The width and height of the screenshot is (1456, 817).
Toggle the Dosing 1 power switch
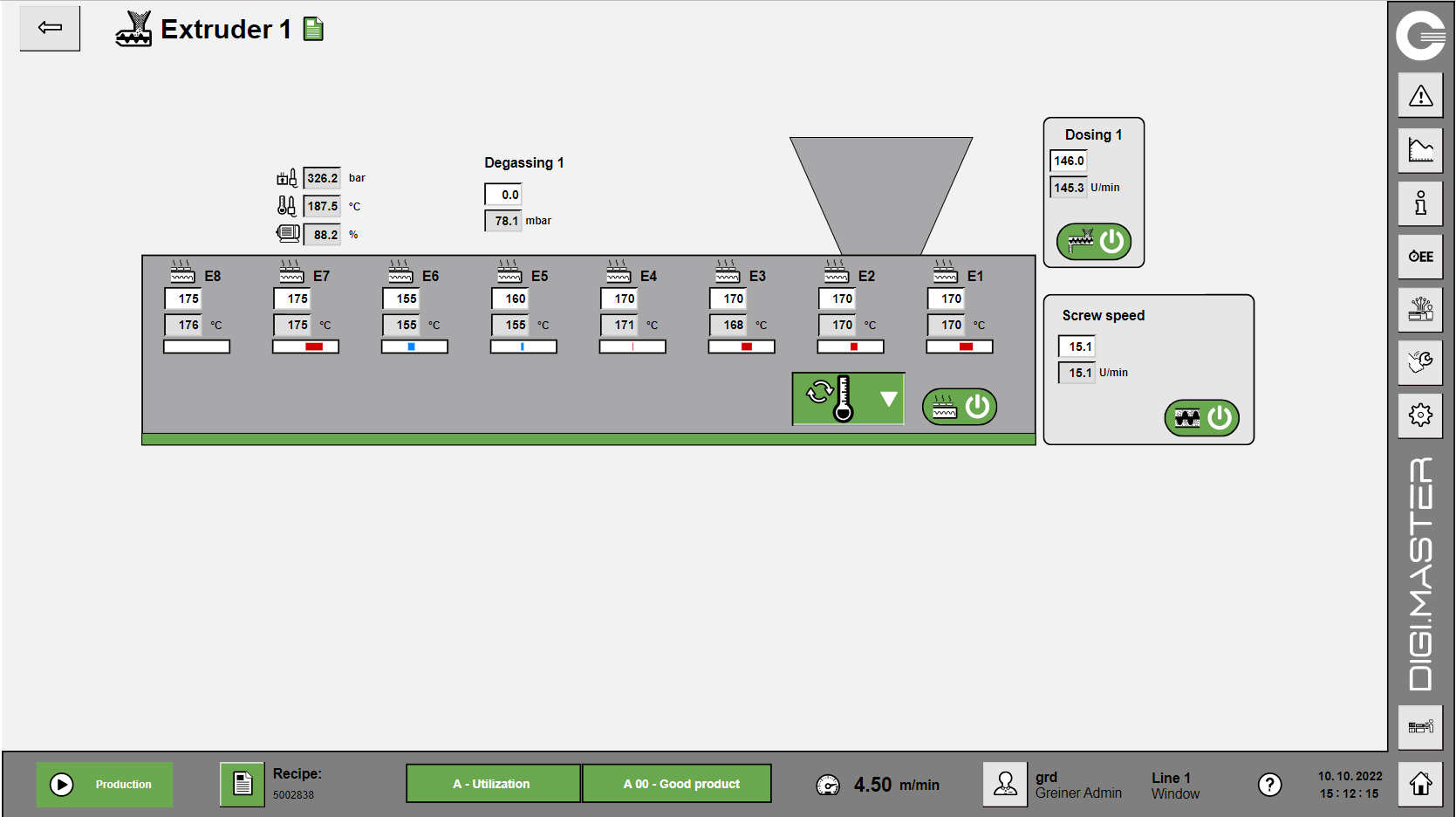point(1094,242)
